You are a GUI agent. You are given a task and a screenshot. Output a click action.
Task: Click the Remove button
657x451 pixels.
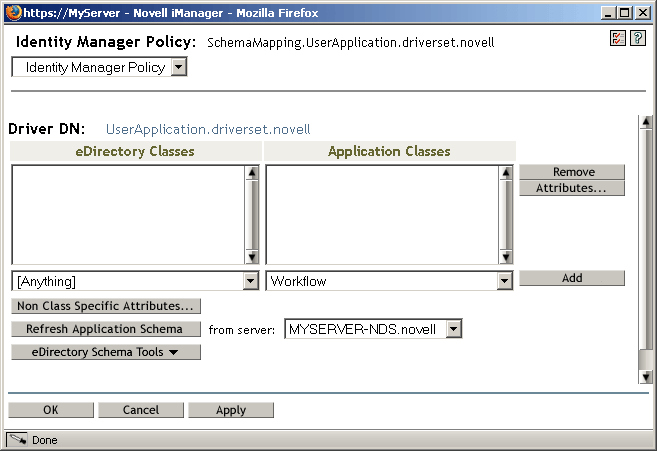tap(572, 172)
